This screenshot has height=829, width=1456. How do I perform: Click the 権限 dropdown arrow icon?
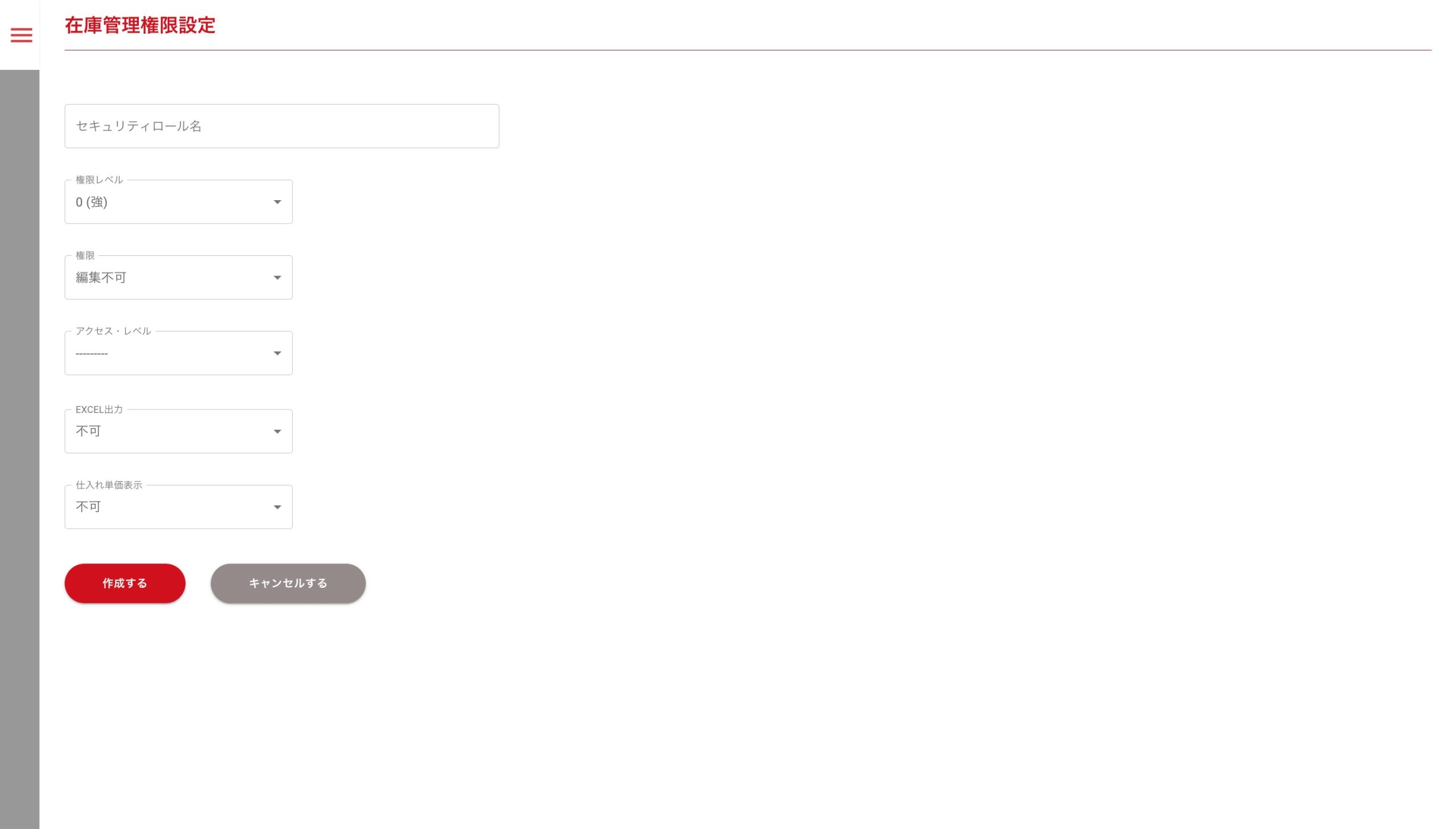(x=278, y=278)
